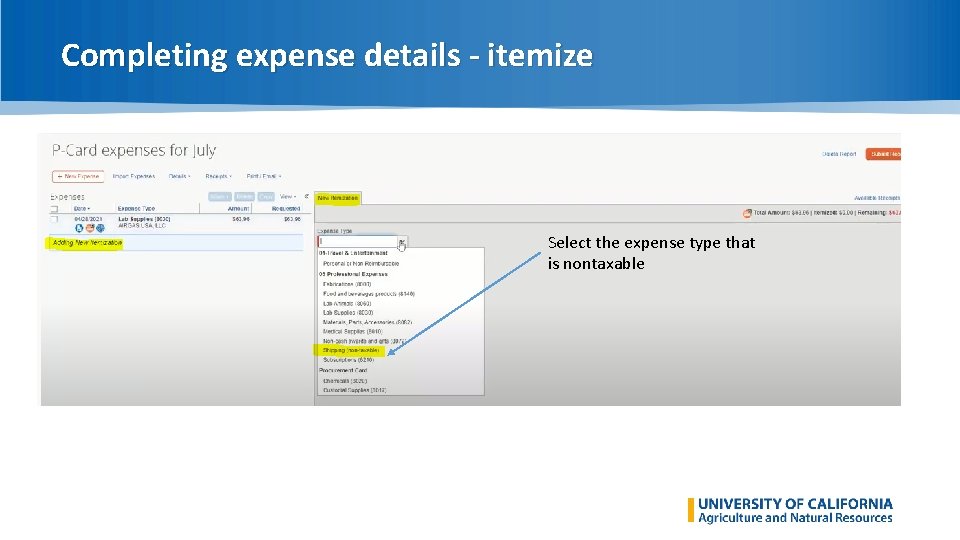This screenshot has height=540, width=960.
Task: Choose Non-cash awards and gifts option
Action: coord(364,341)
